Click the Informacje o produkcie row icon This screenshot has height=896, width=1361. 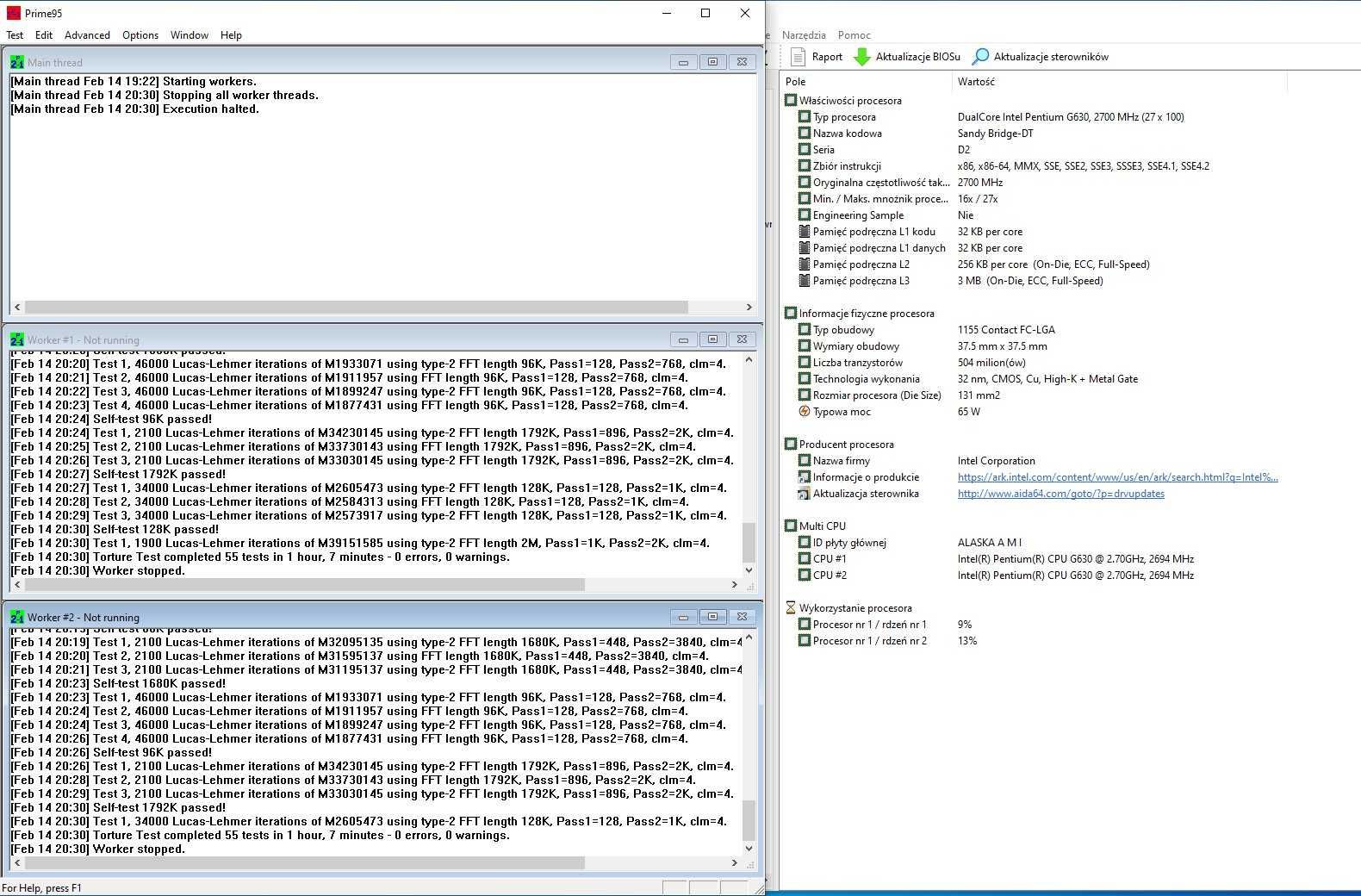coord(804,476)
